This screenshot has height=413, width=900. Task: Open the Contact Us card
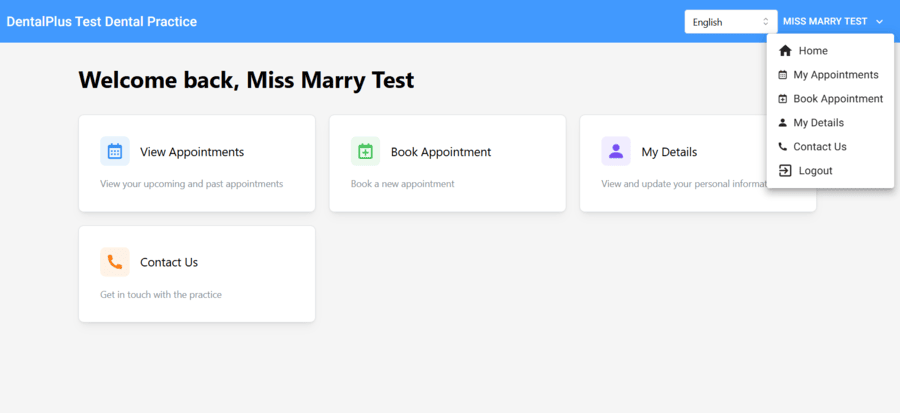click(x=197, y=274)
